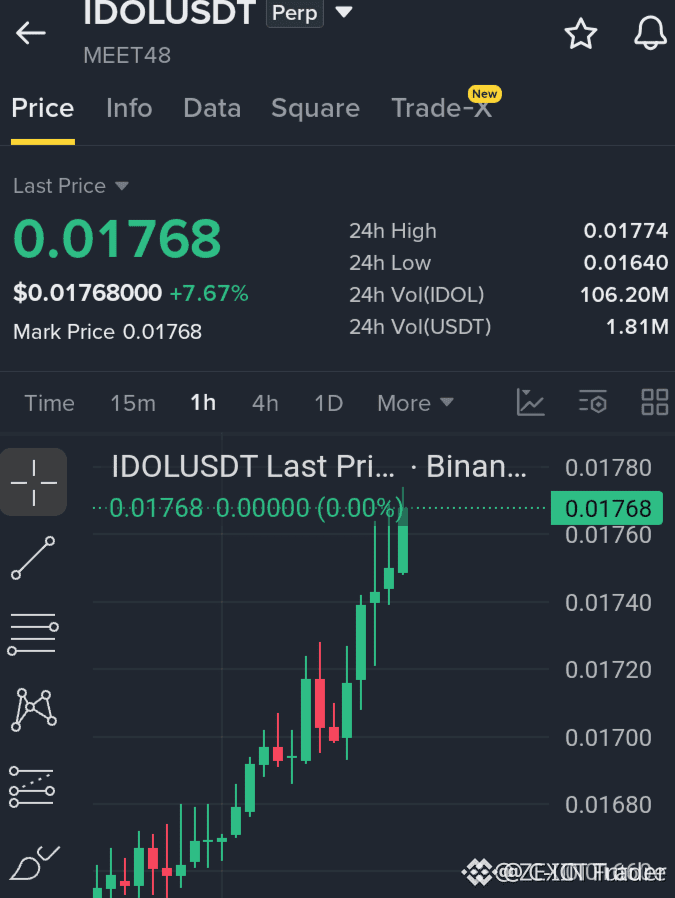
Task: Switch to the Info tab
Action: (129, 108)
